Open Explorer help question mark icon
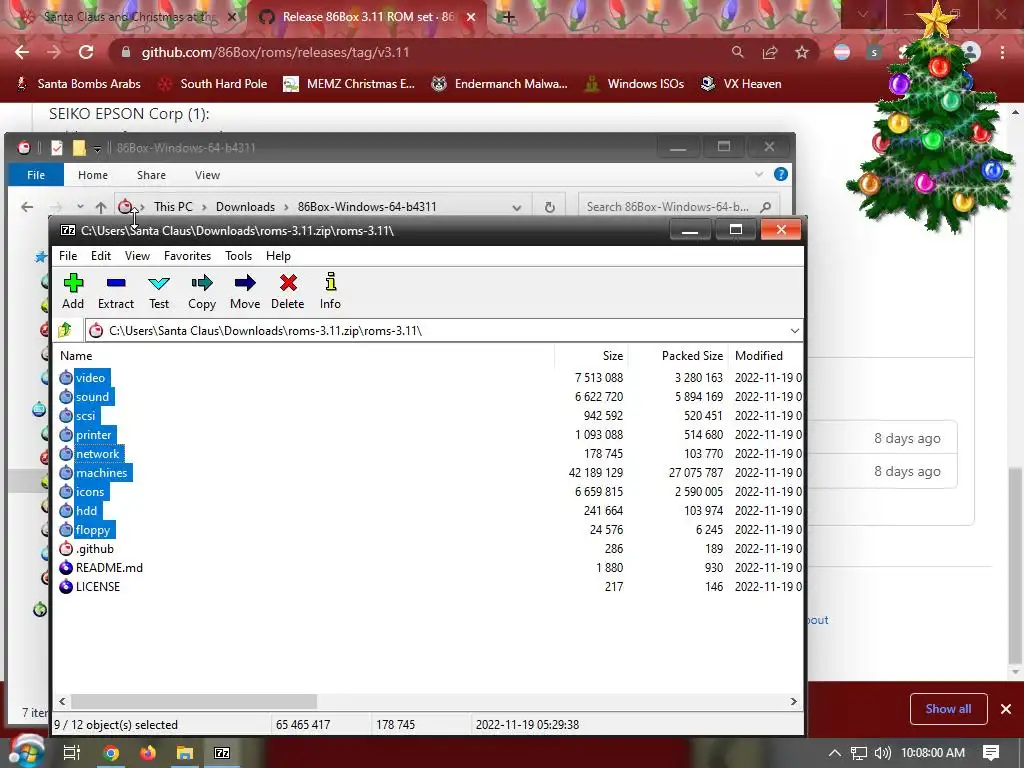 tap(780, 174)
